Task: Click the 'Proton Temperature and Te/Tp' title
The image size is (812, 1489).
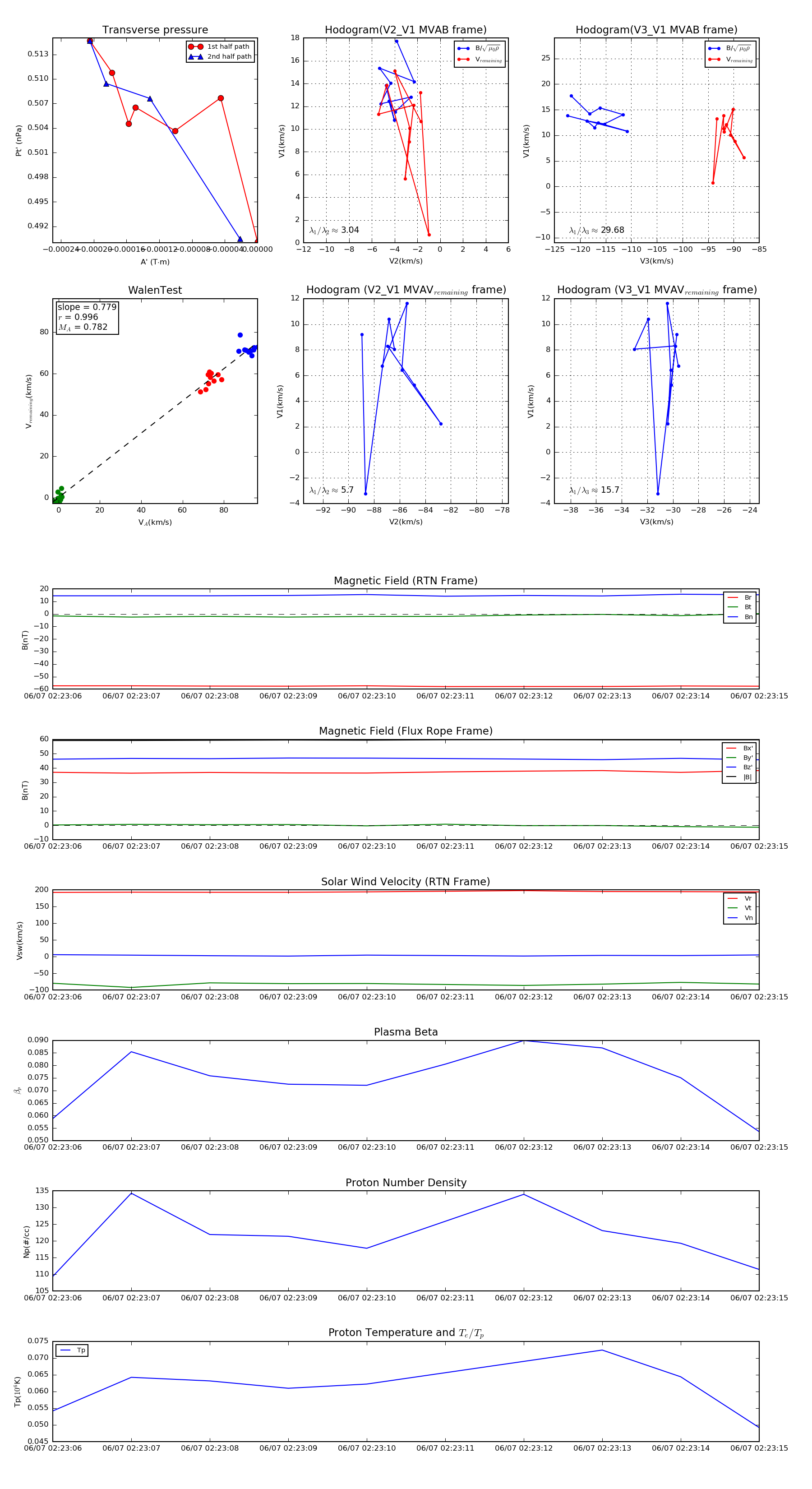Action: [x=406, y=1333]
